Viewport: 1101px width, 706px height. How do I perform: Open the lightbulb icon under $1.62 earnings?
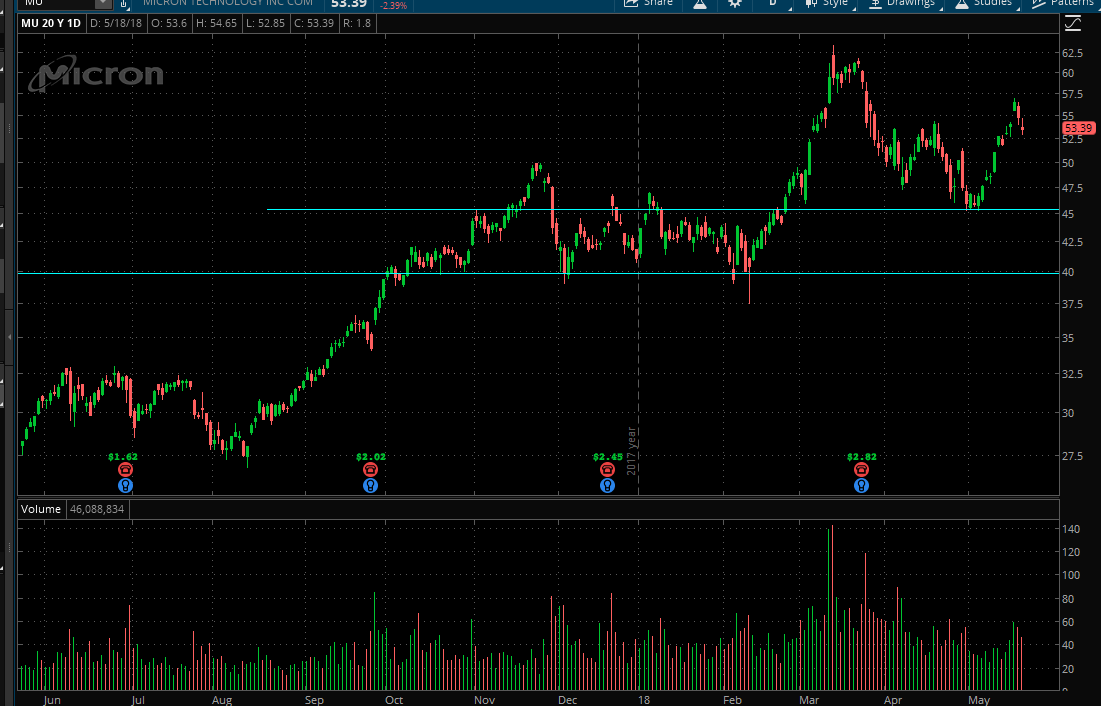click(126, 485)
